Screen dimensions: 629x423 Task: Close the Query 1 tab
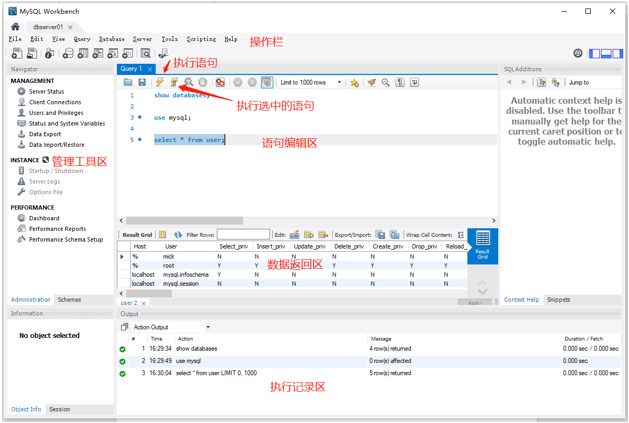(x=150, y=69)
